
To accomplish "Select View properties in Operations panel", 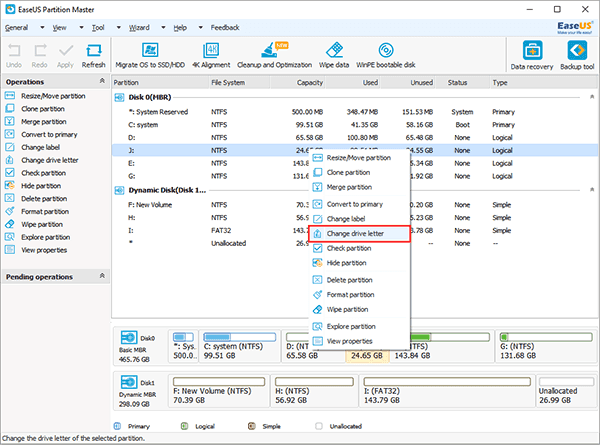I will (36, 250).
